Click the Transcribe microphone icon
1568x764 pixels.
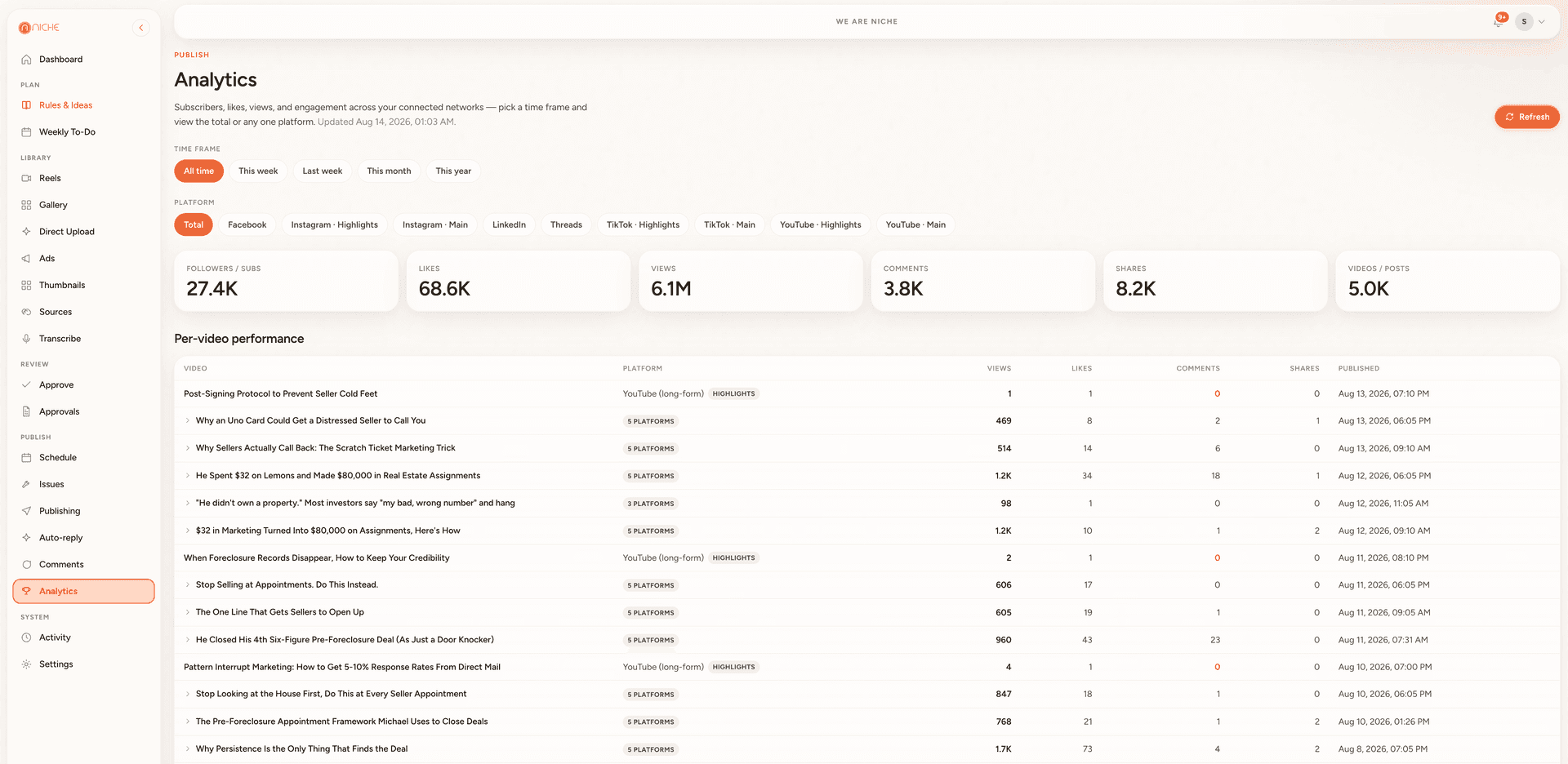(x=26, y=339)
